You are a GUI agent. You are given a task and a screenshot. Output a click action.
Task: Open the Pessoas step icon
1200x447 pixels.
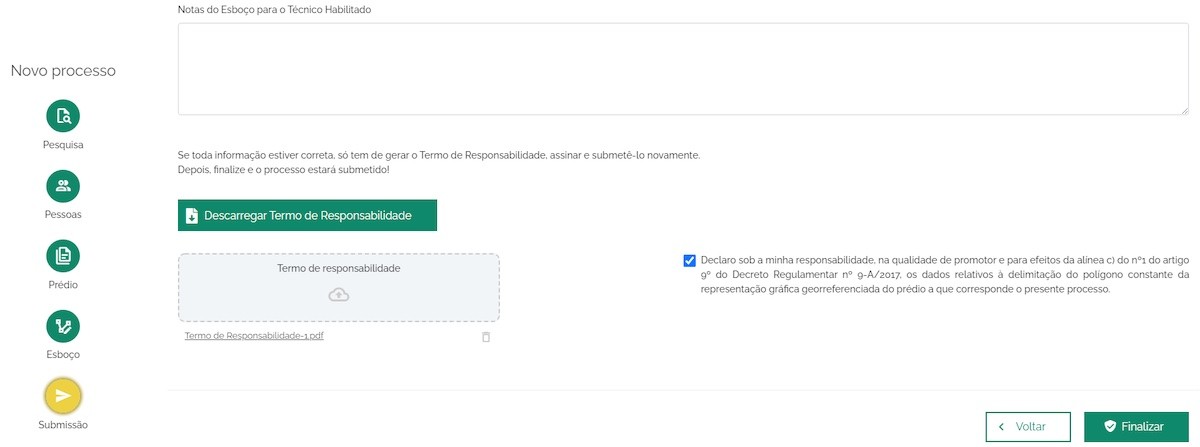pos(63,186)
